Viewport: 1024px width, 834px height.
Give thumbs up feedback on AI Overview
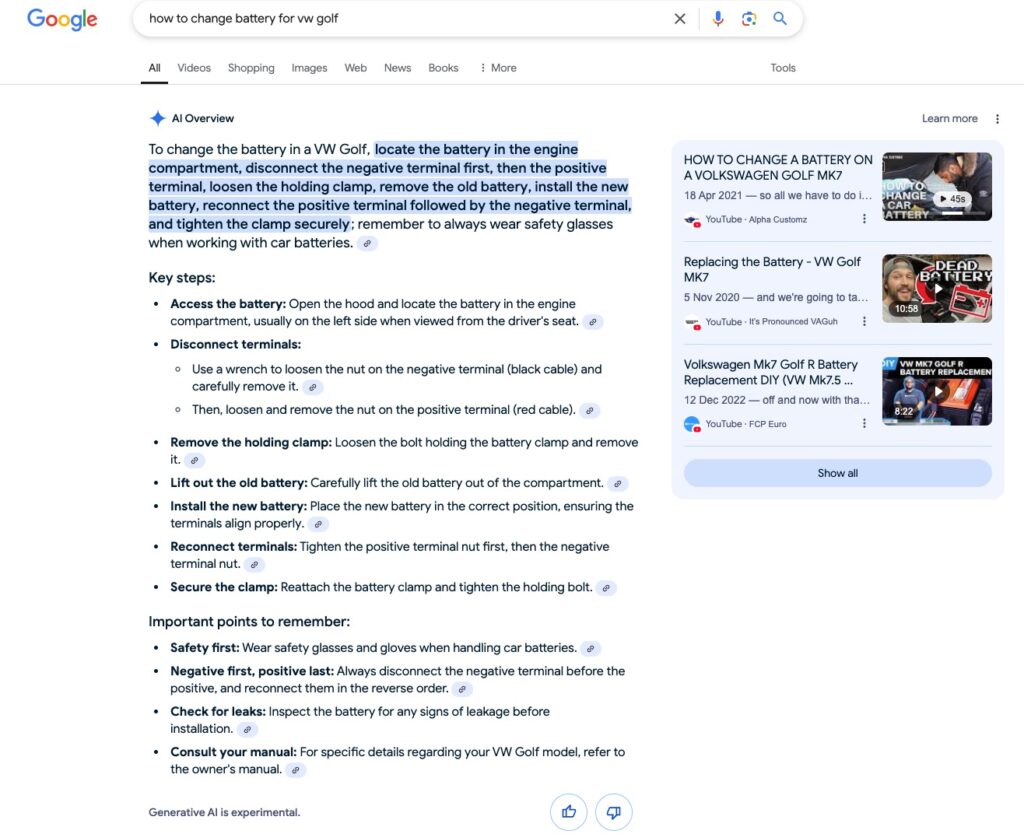pos(569,812)
